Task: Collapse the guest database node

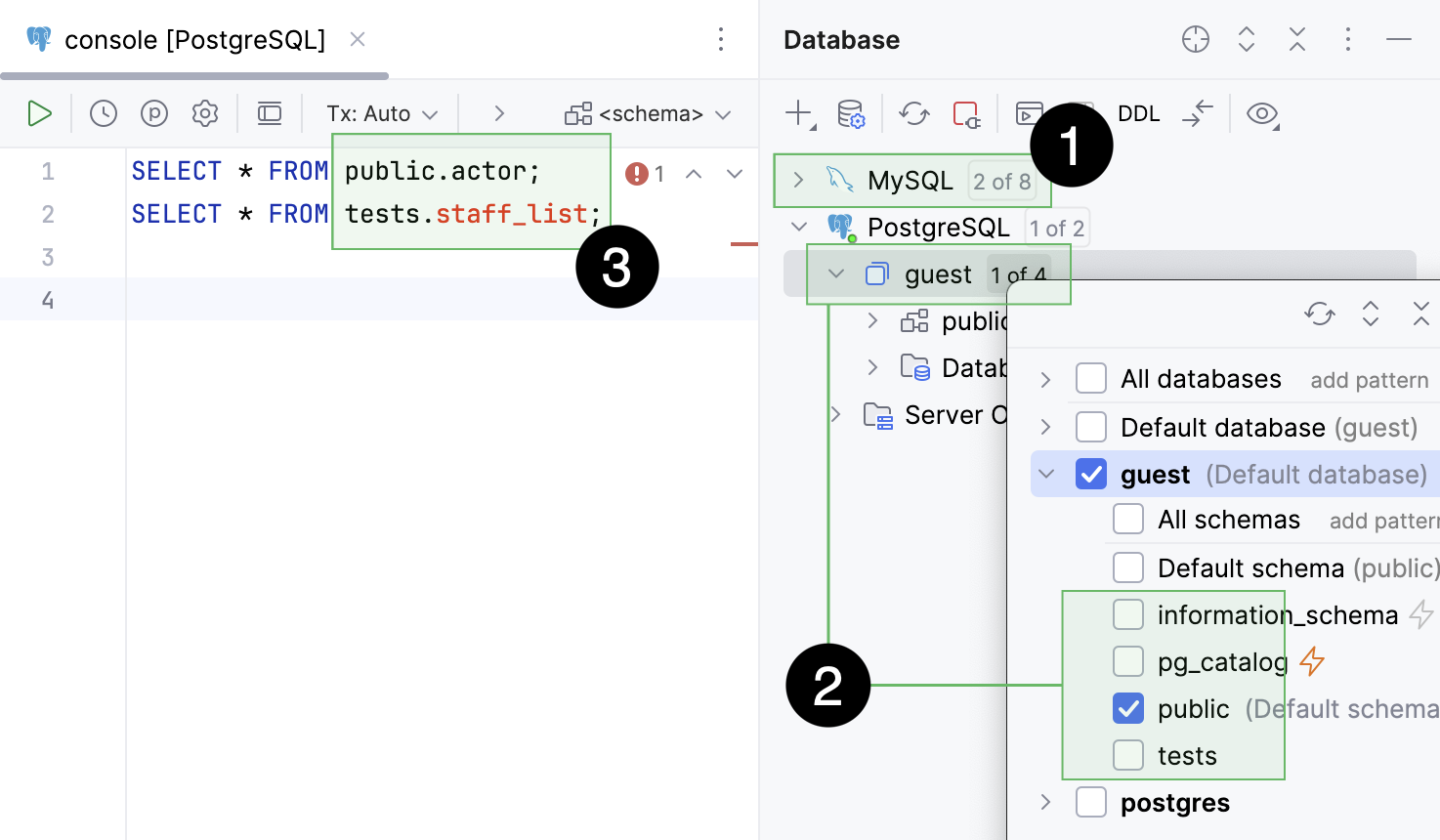Action: tap(835, 273)
